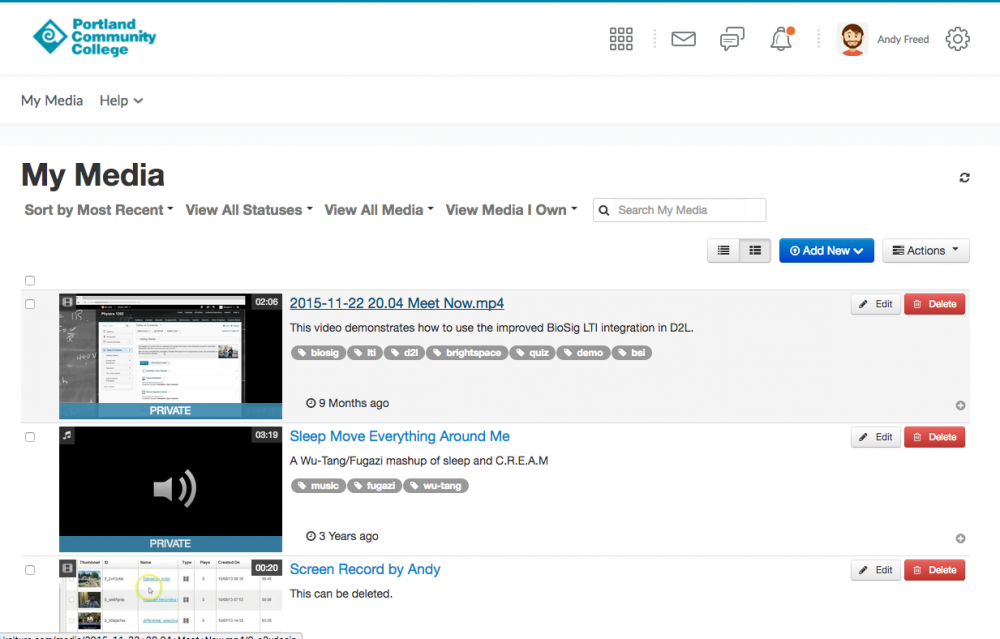Select the biosig tag on the first video

(x=318, y=352)
